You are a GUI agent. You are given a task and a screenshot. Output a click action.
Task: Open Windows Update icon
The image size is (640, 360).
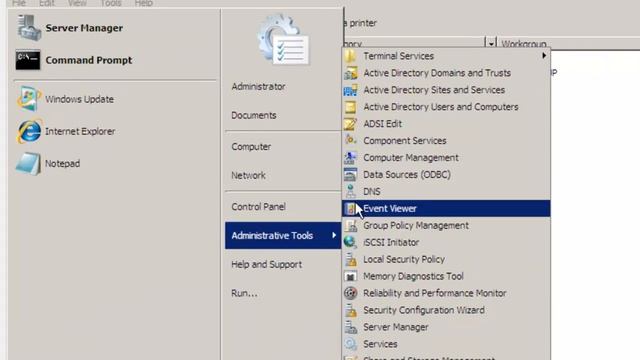28,99
